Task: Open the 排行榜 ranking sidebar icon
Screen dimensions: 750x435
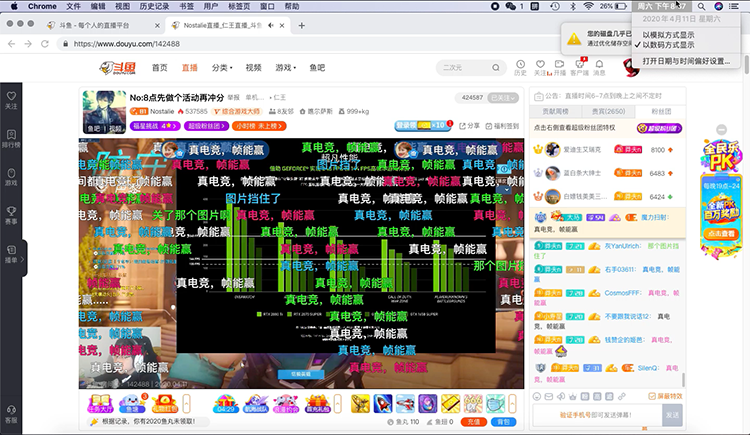Action: coord(11,139)
